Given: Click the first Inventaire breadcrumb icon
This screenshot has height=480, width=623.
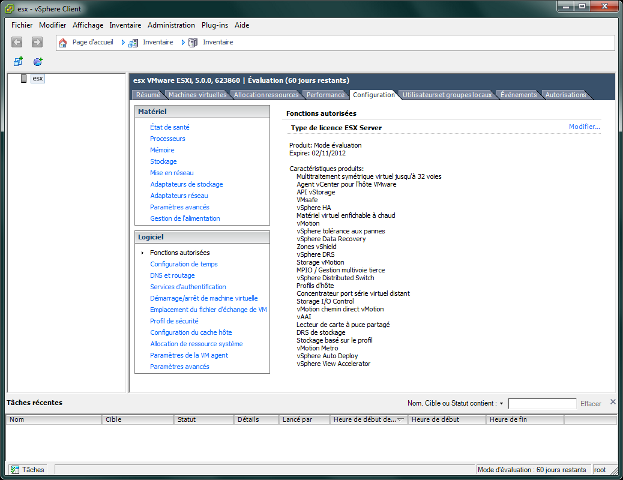Looking at the screenshot, I should 133,43.
